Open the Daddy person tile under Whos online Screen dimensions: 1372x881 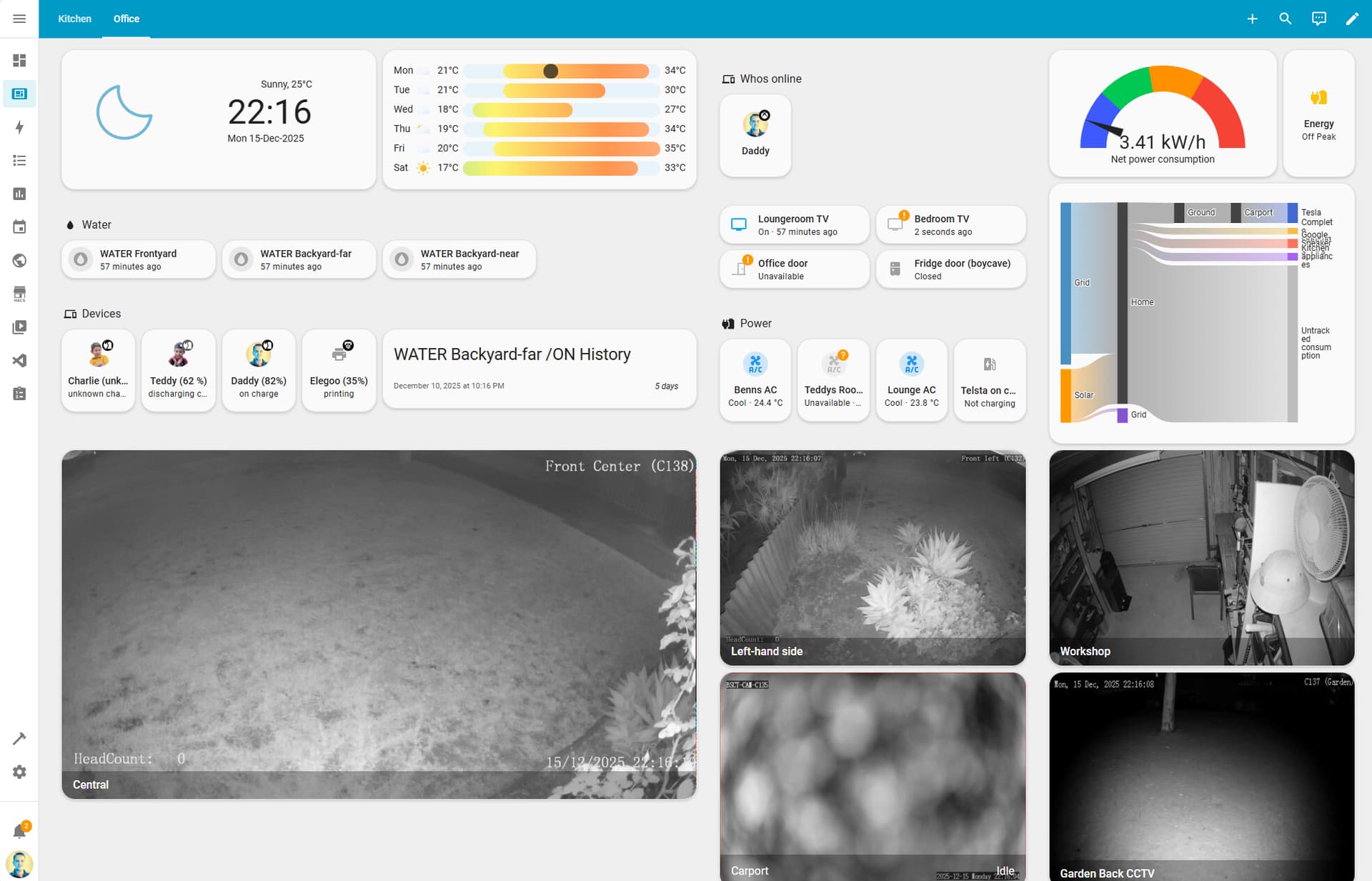[755, 134]
